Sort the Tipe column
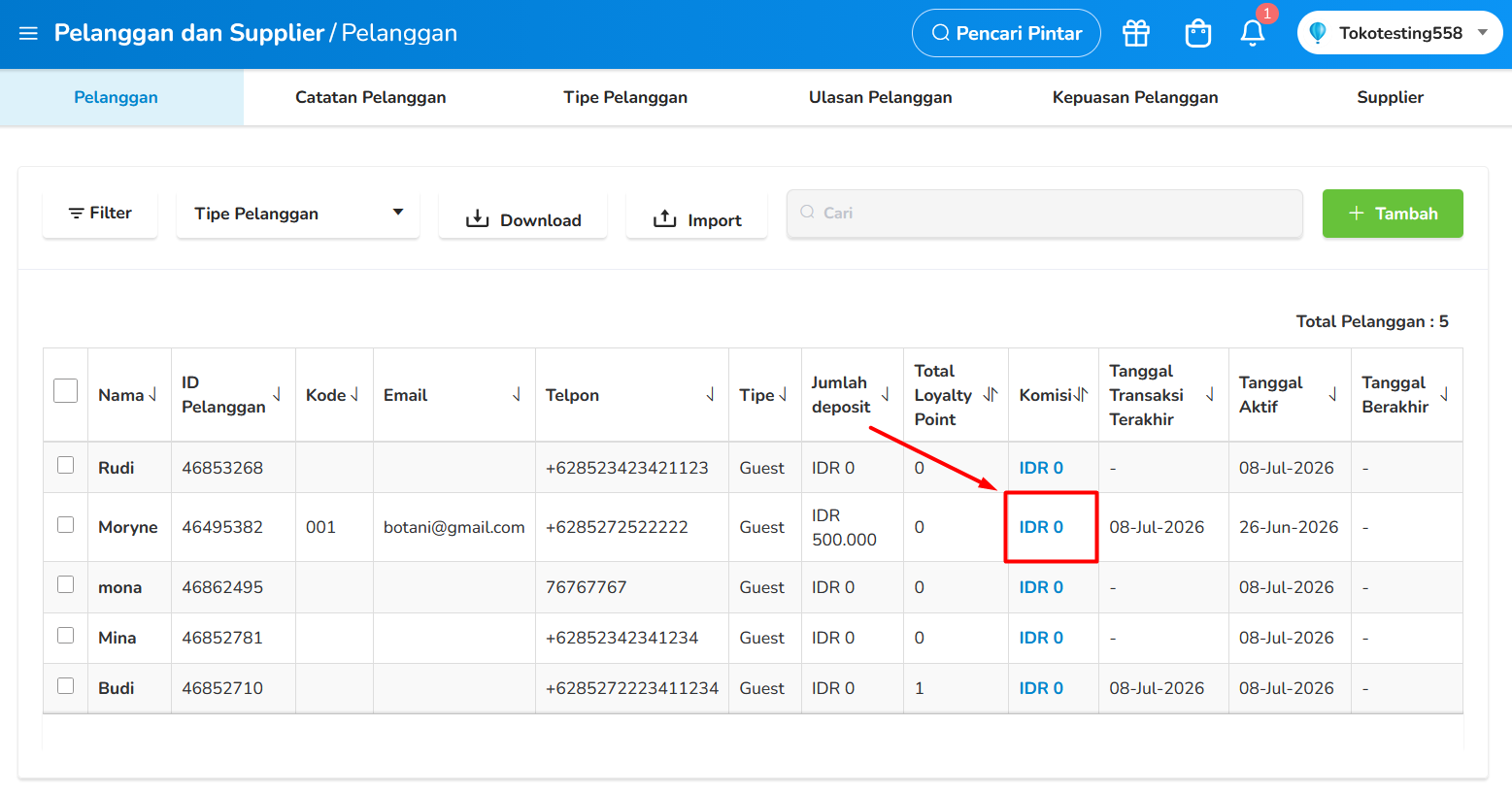Screen dimensions: 1512x792 783,395
